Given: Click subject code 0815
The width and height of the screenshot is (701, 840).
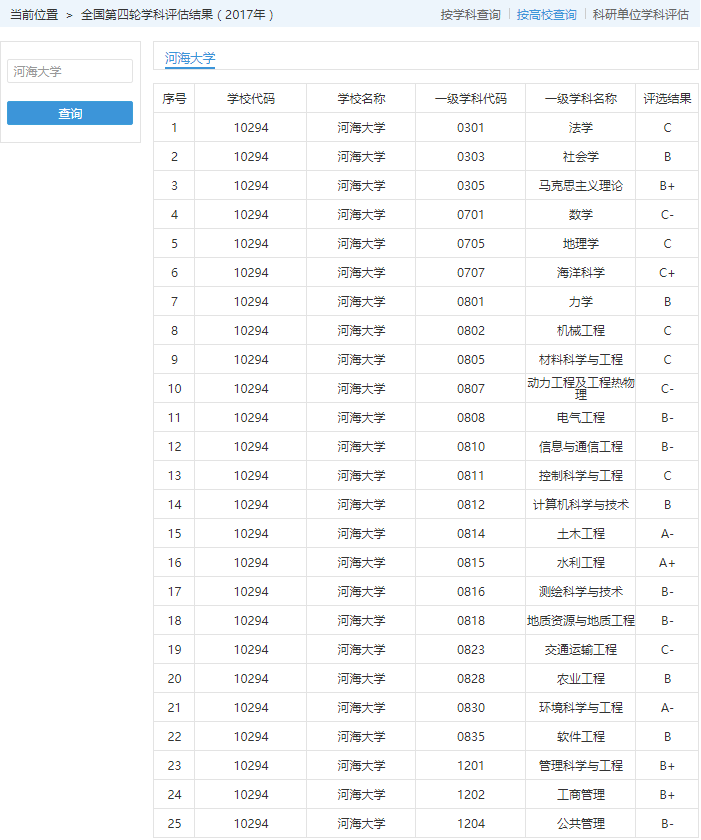Looking at the screenshot, I should point(471,562).
